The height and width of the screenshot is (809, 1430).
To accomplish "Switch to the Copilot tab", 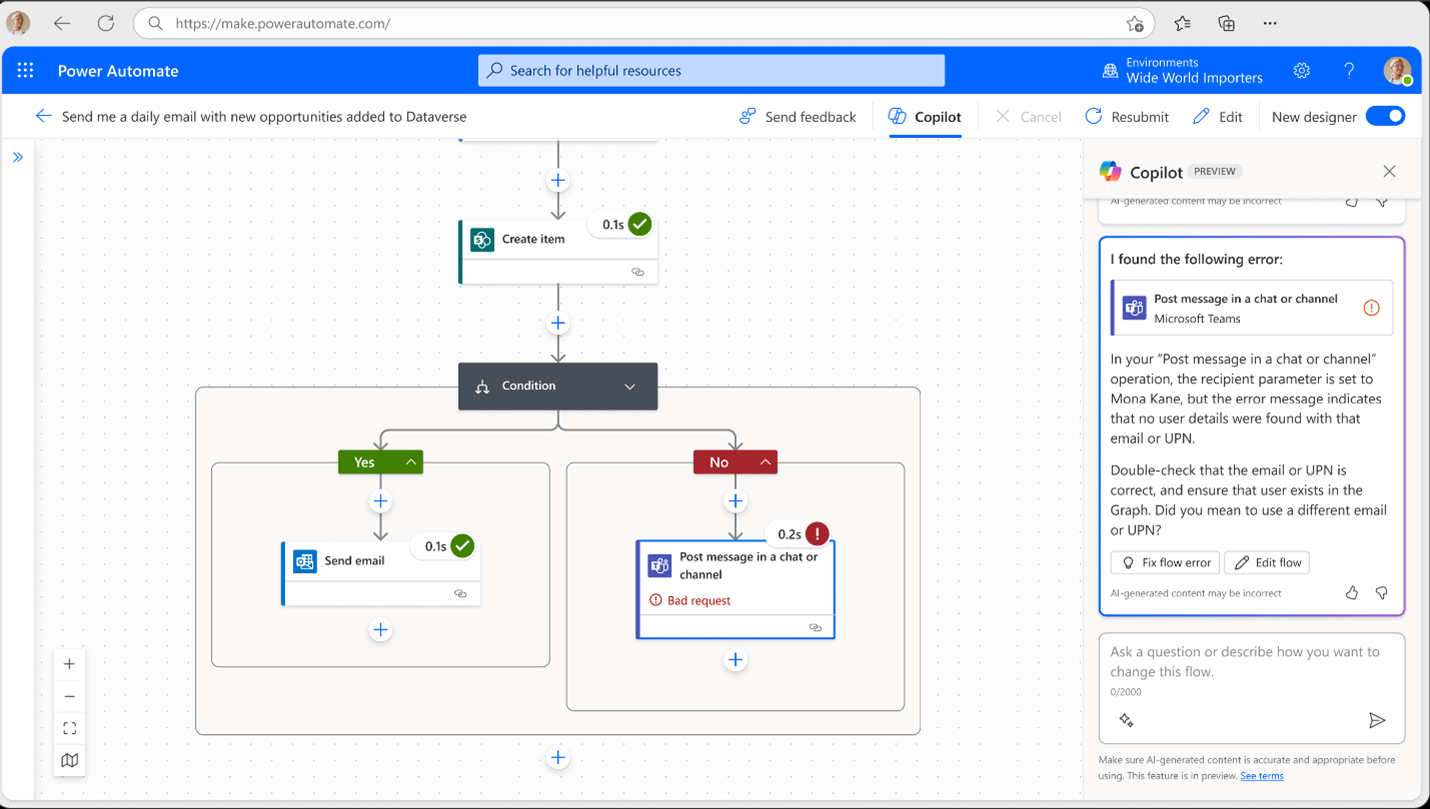I will click(924, 116).
